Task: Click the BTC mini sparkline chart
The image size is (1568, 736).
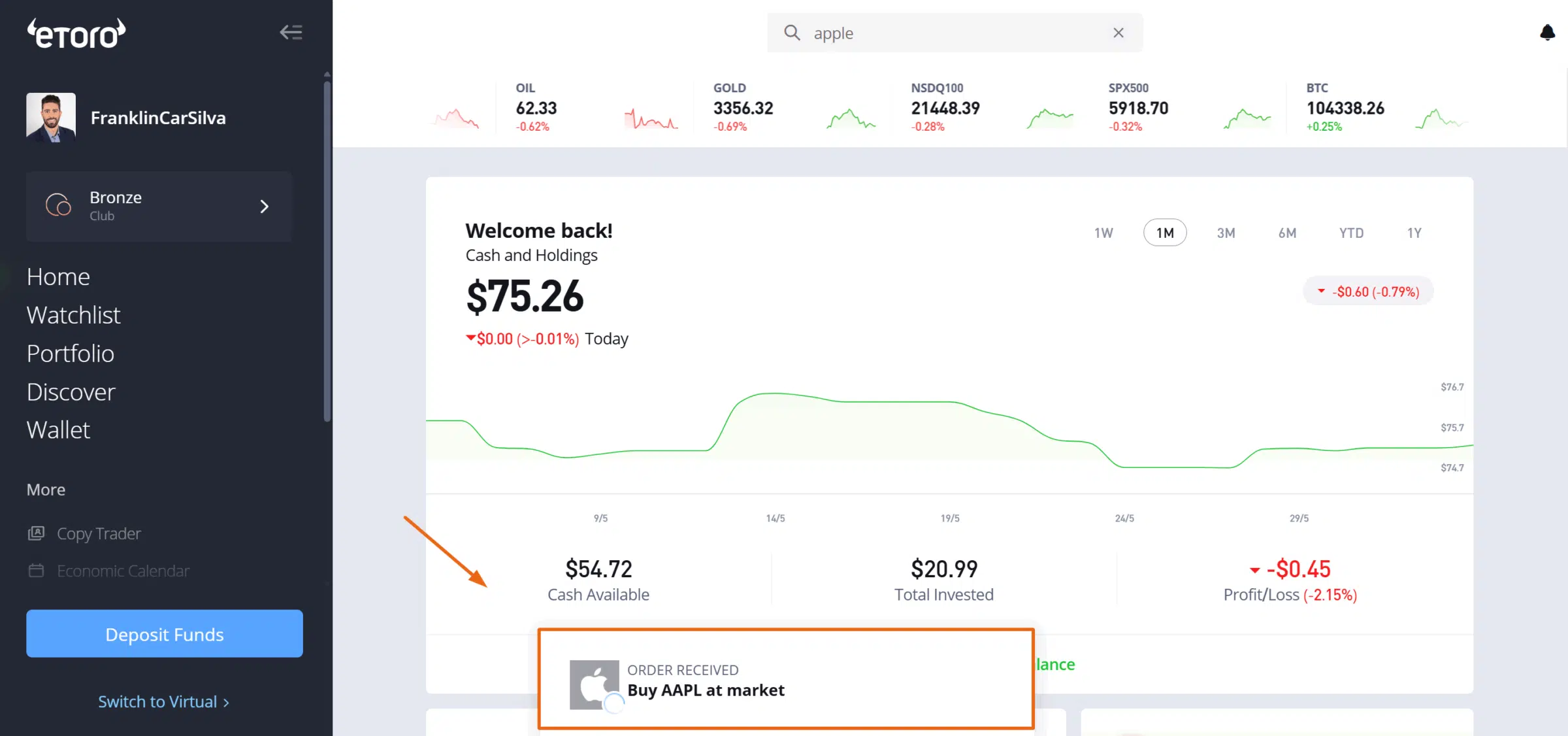Action: (x=1441, y=118)
